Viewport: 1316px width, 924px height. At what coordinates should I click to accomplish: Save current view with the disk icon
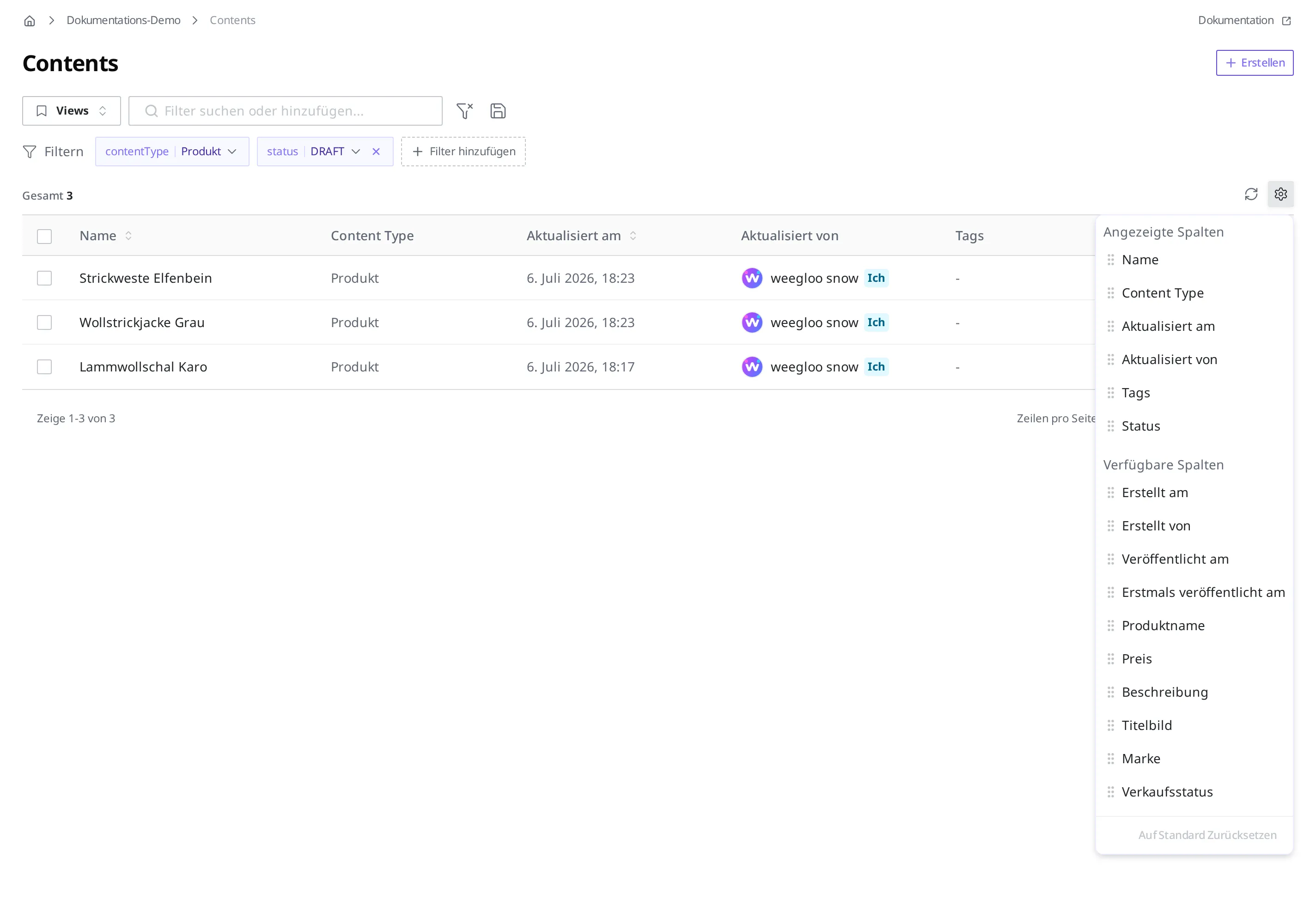498,110
